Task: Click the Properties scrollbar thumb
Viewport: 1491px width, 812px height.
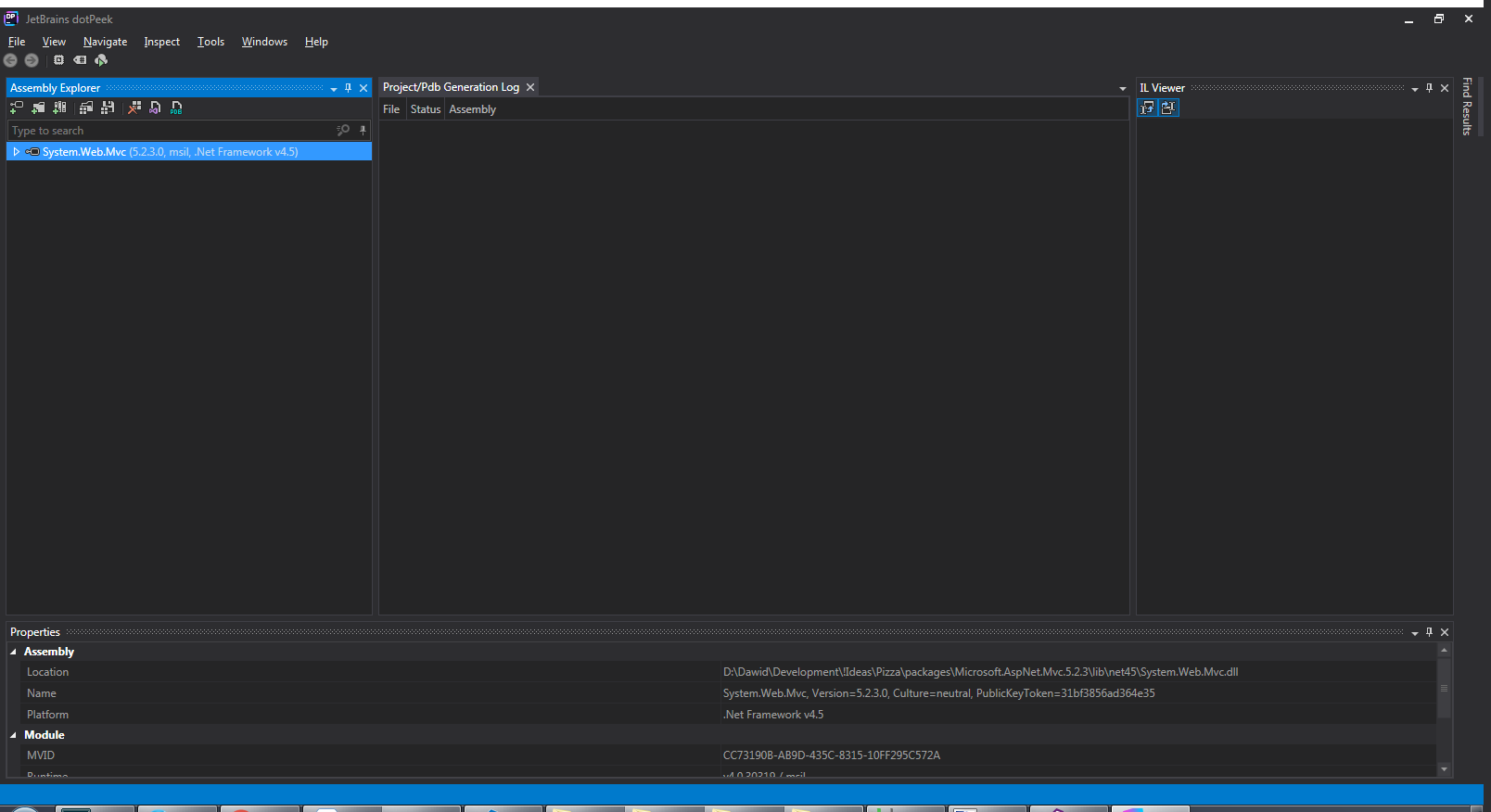Action: click(x=1444, y=688)
